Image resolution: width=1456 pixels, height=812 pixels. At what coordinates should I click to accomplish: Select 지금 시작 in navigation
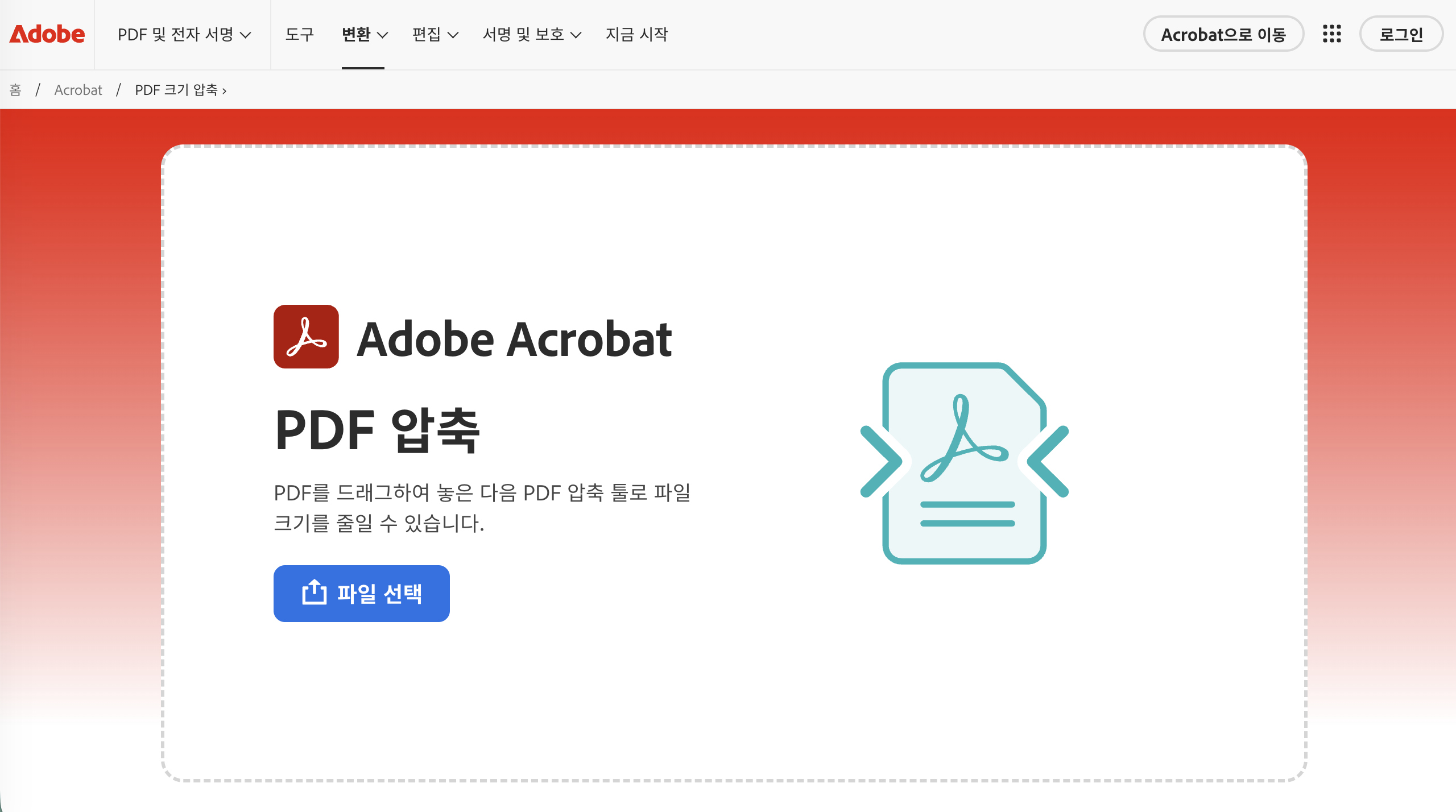click(636, 35)
